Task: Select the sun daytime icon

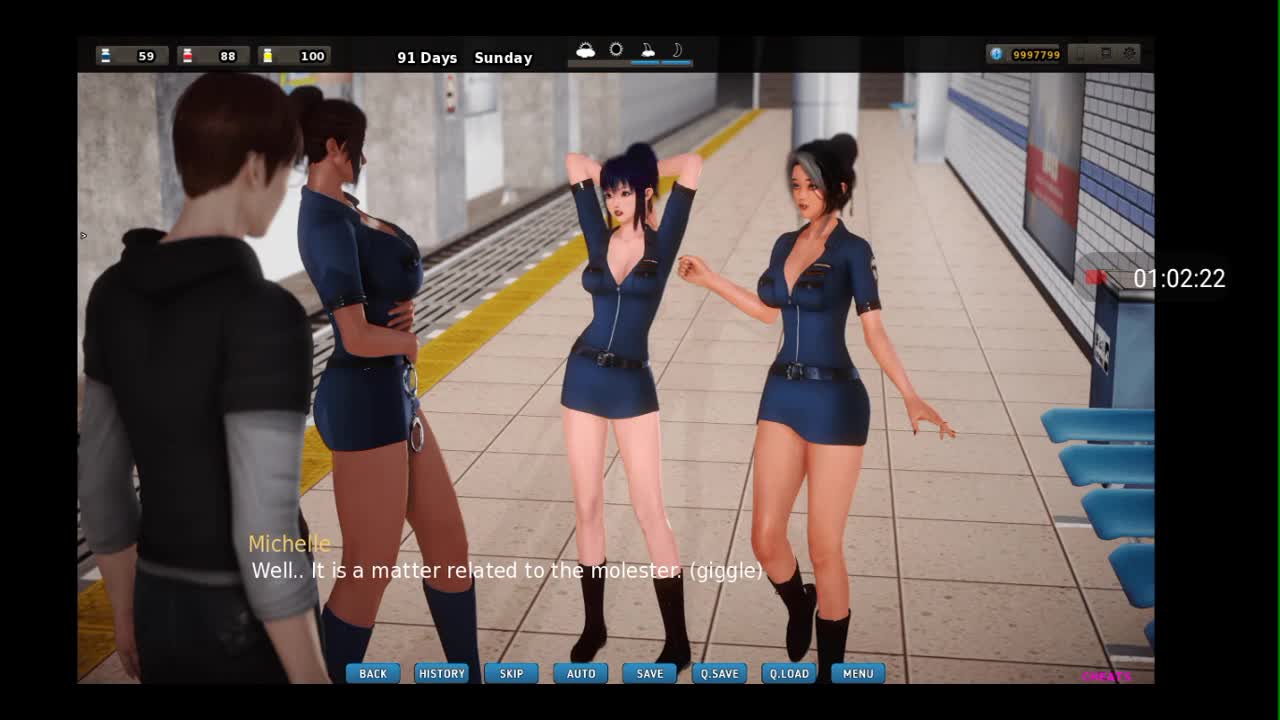Action: coord(616,50)
